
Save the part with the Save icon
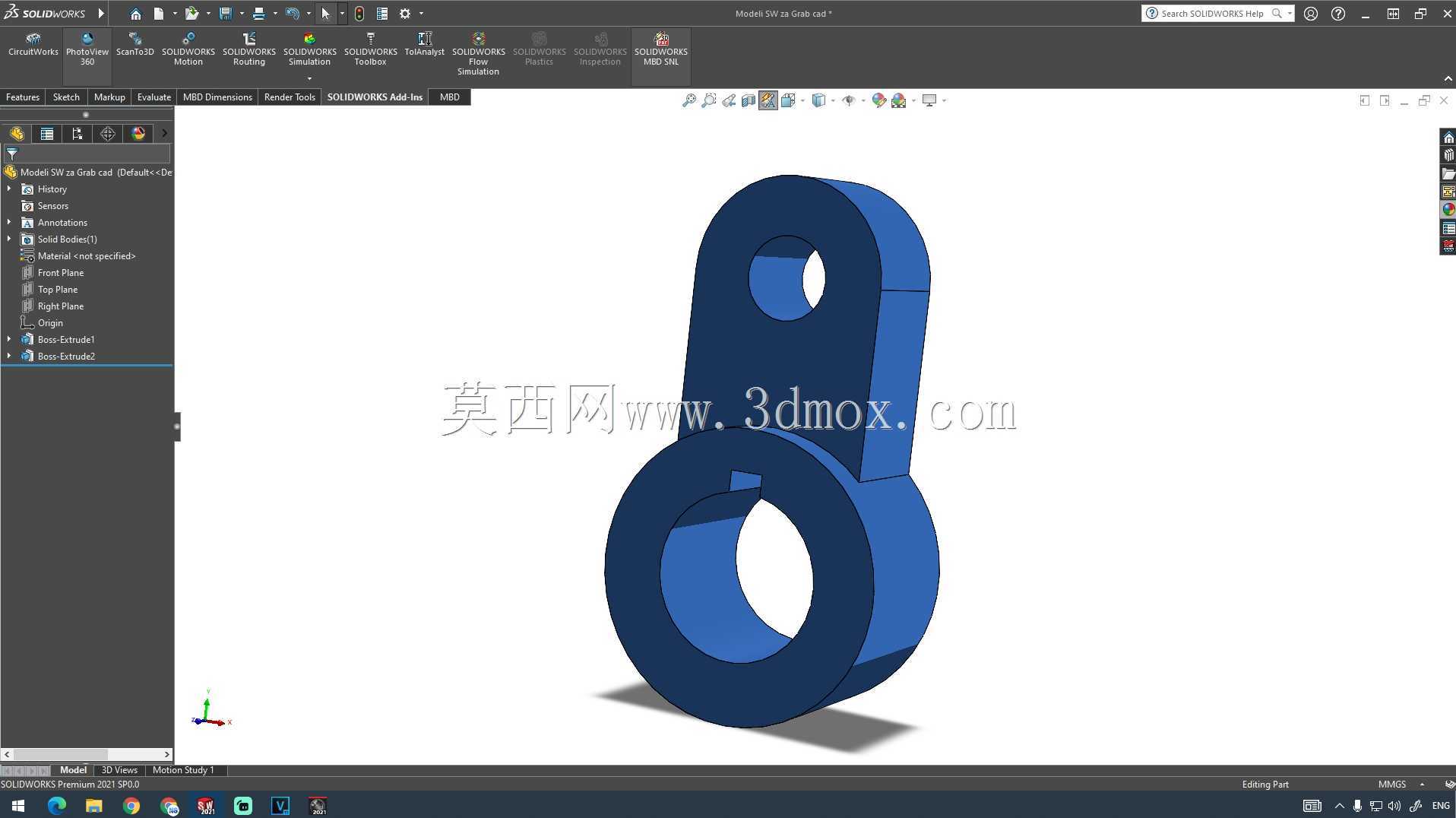coord(226,14)
